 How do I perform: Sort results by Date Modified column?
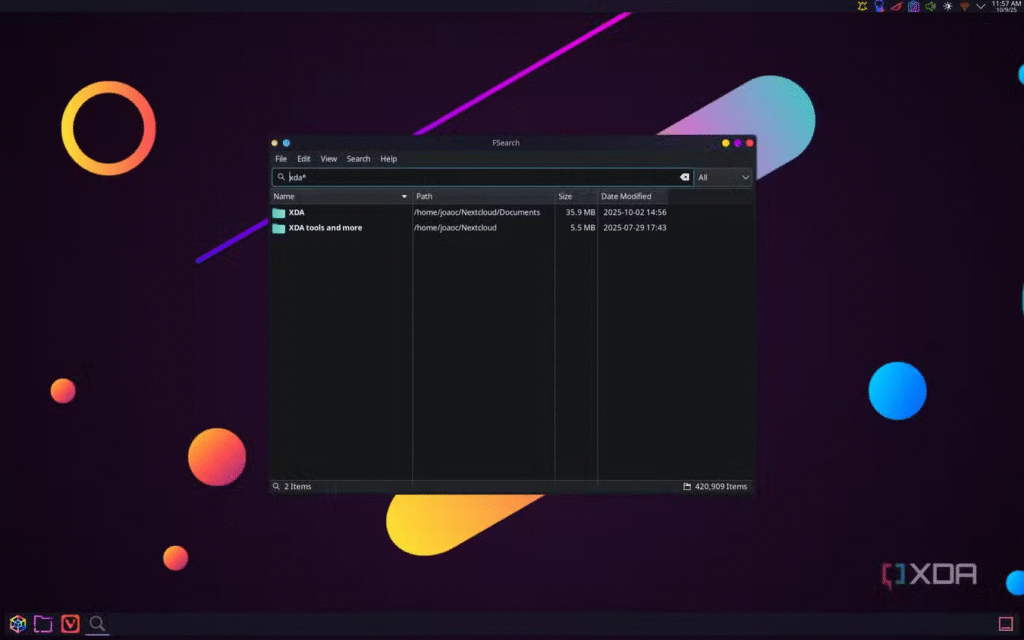pos(626,197)
